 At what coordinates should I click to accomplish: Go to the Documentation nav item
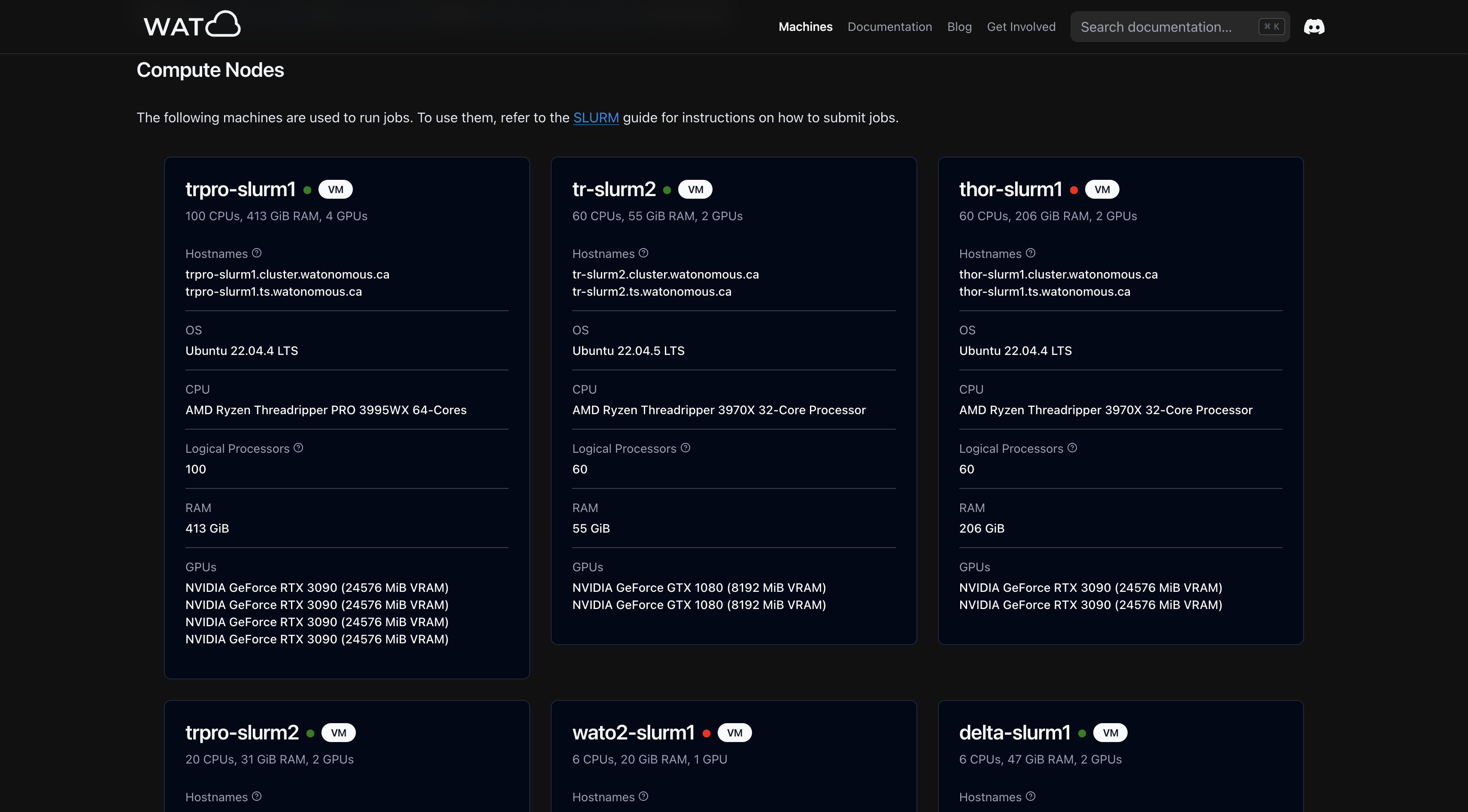click(889, 27)
